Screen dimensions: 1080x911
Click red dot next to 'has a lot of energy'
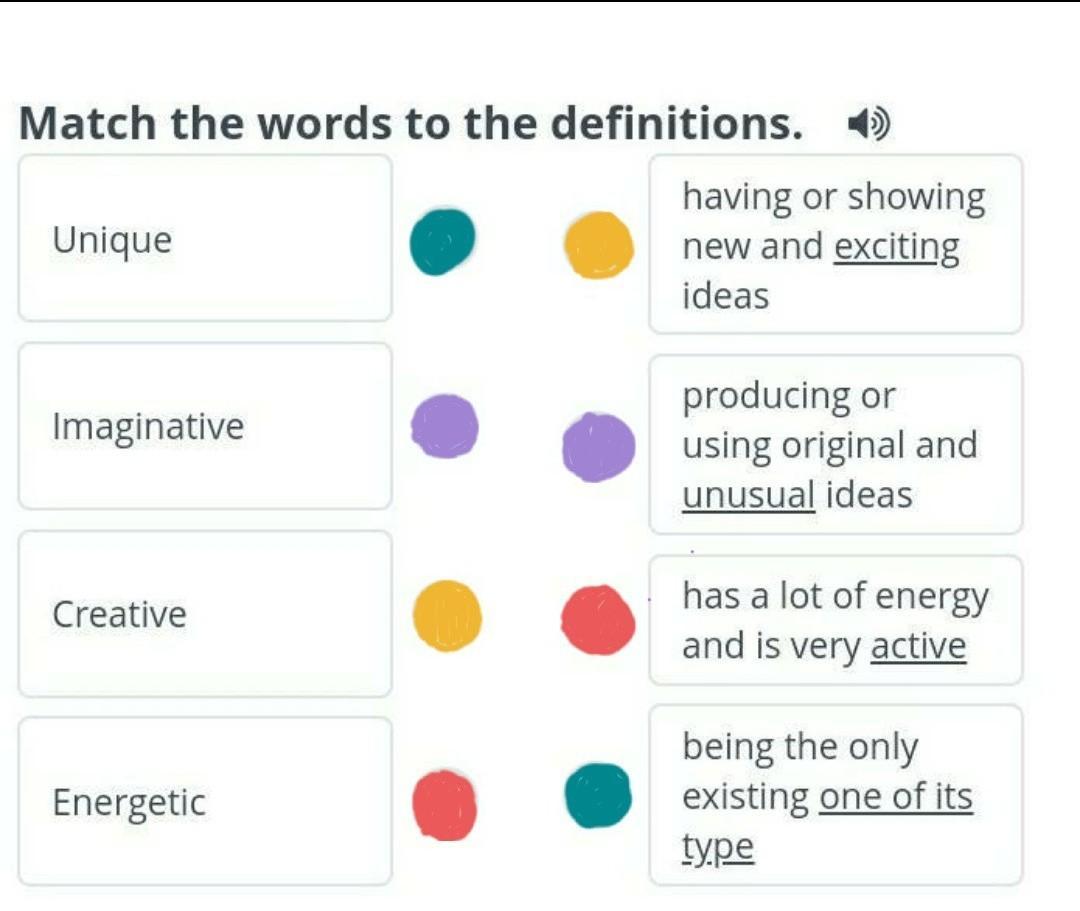[598, 620]
